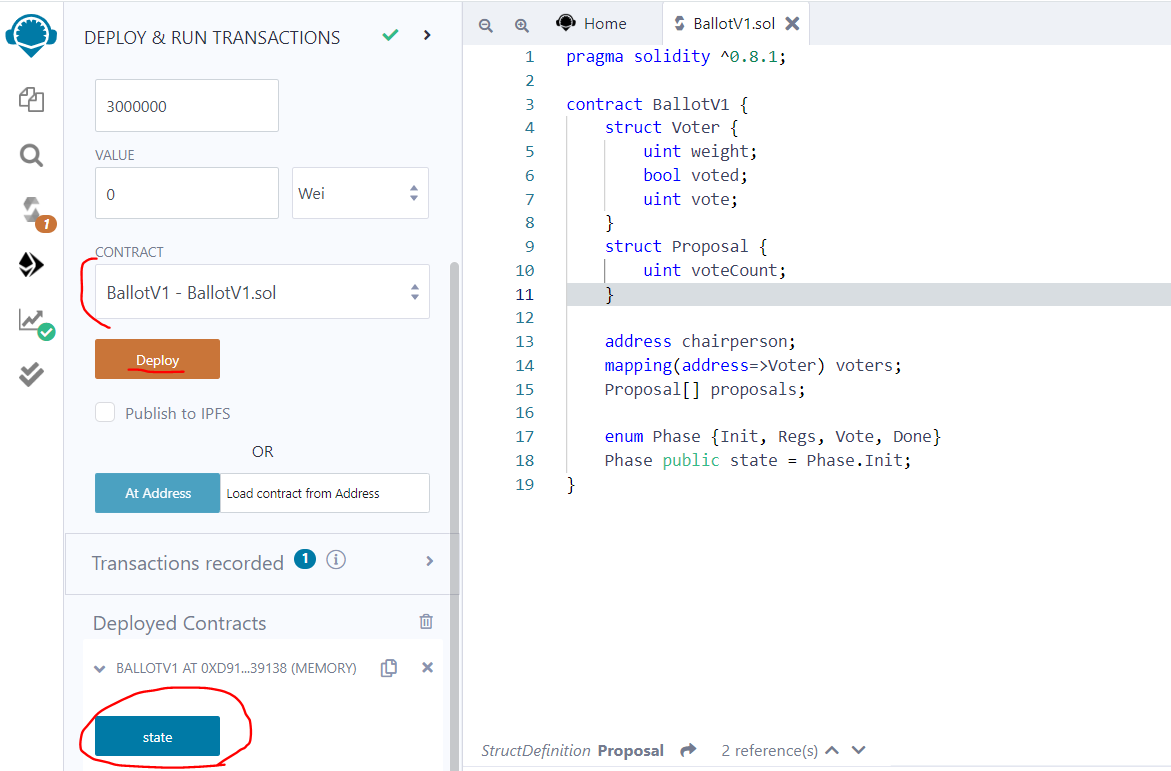Viewport: 1171px width, 771px height.
Task: Close the BallotV1.sol tab
Action: 792,24
